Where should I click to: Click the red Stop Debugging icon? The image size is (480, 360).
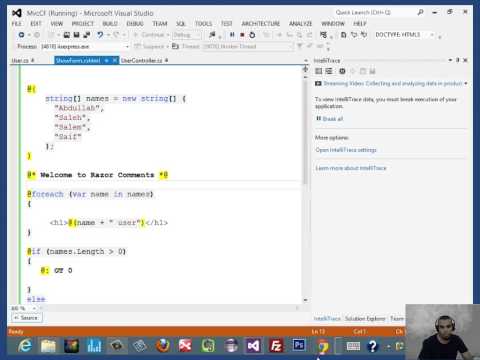(242, 35)
